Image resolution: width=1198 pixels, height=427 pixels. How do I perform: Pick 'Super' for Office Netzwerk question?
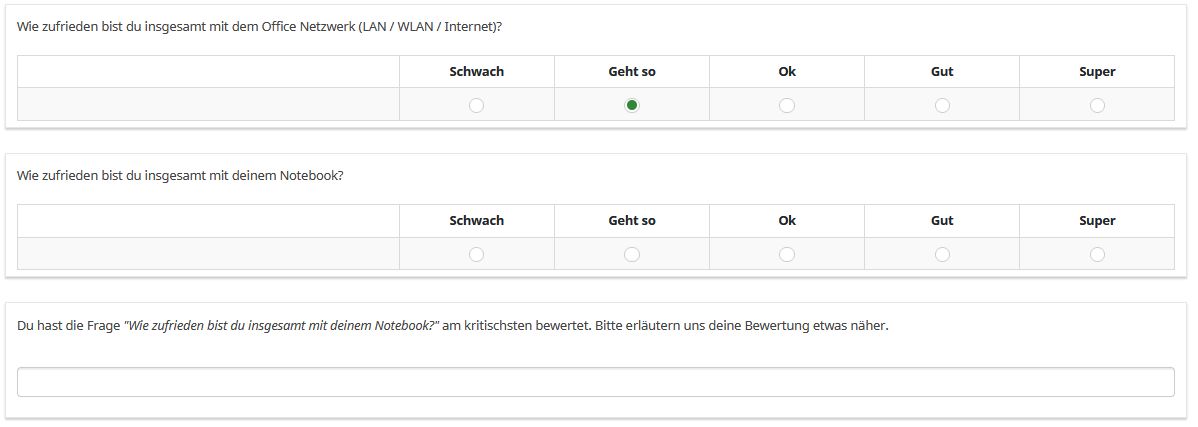1097,105
